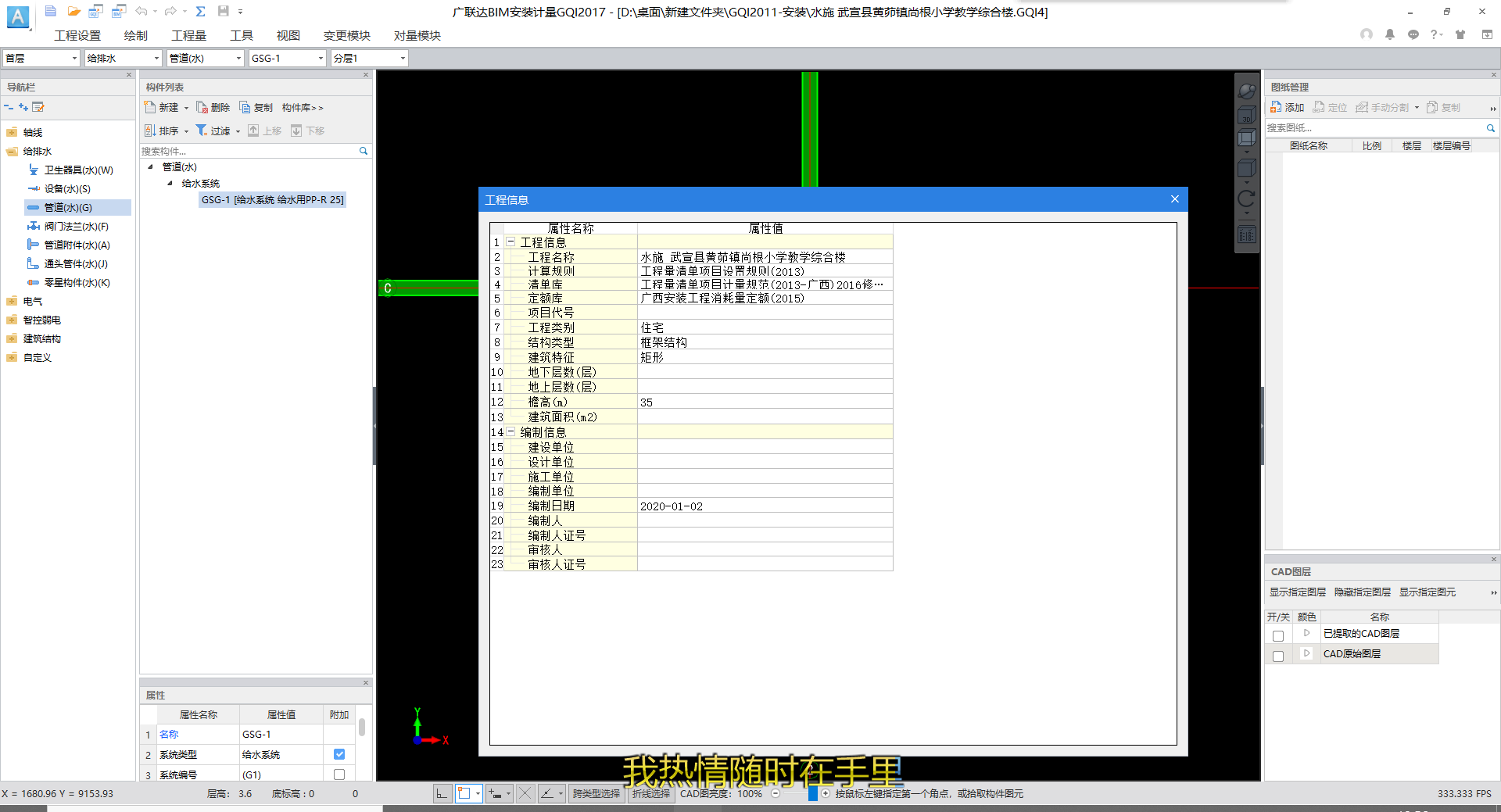Viewport: 1501px width, 812px height.
Task: Collapse 给水系统 tree node
Action: [x=170, y=183]
